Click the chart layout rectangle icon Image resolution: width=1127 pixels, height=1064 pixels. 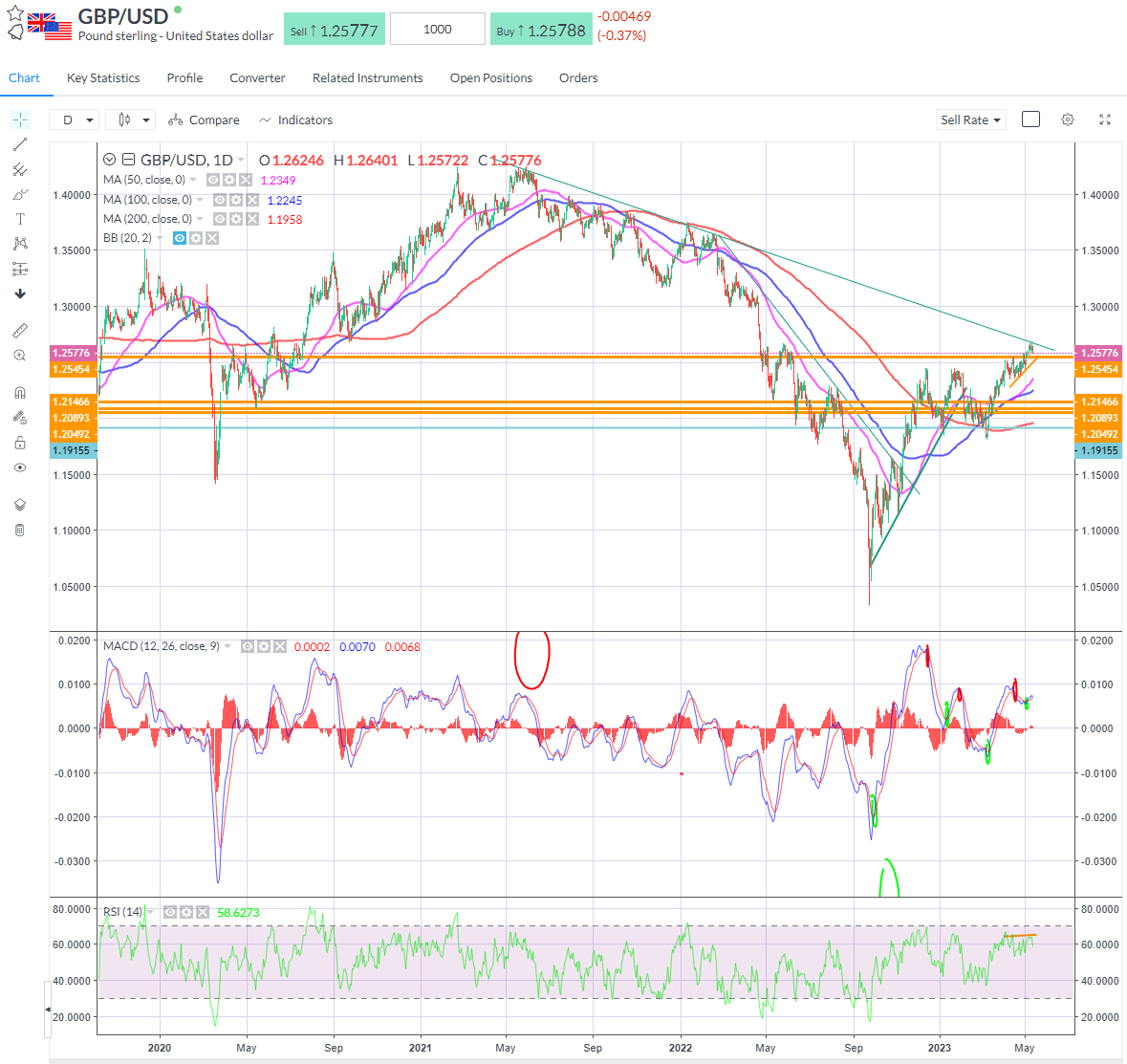click(x=1030, y=119)
